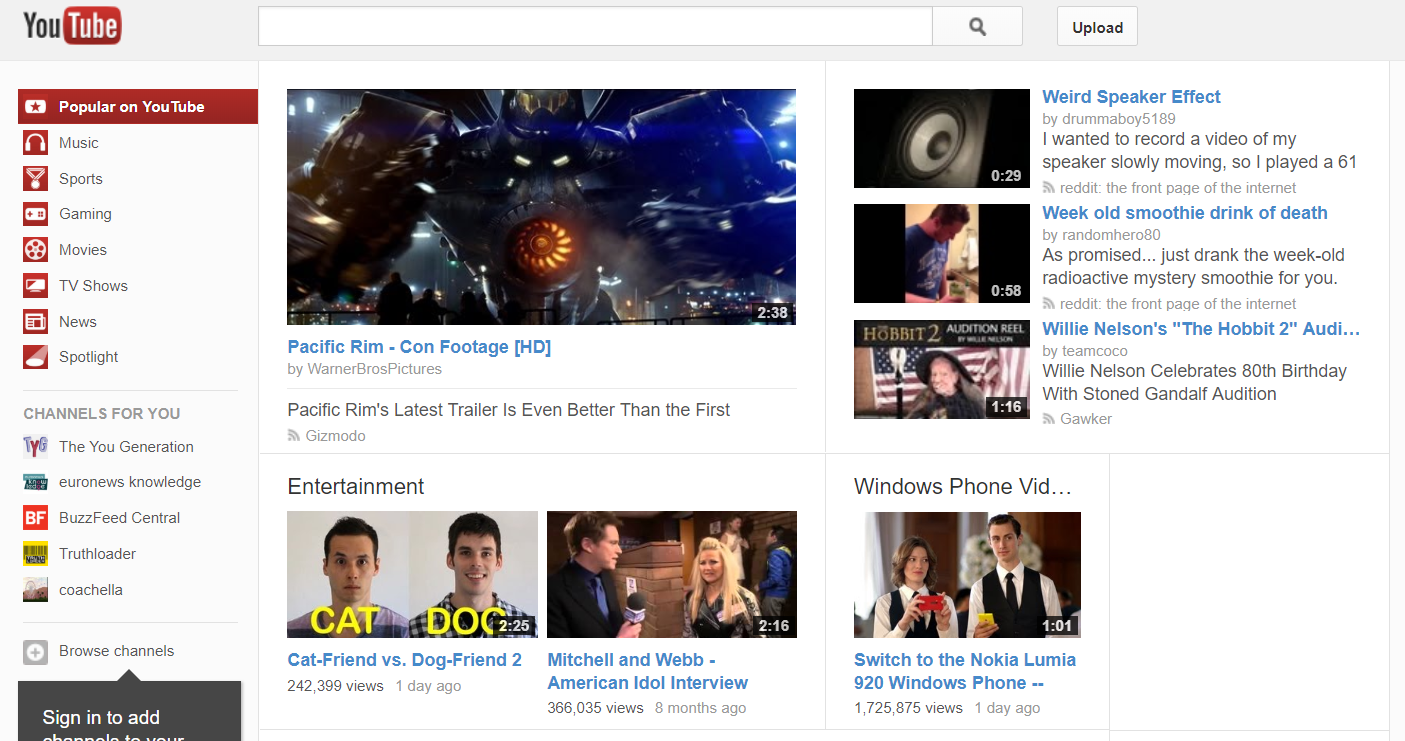
Task: Click the BuzzFeed Central BF icon
Action: point(36,518)
